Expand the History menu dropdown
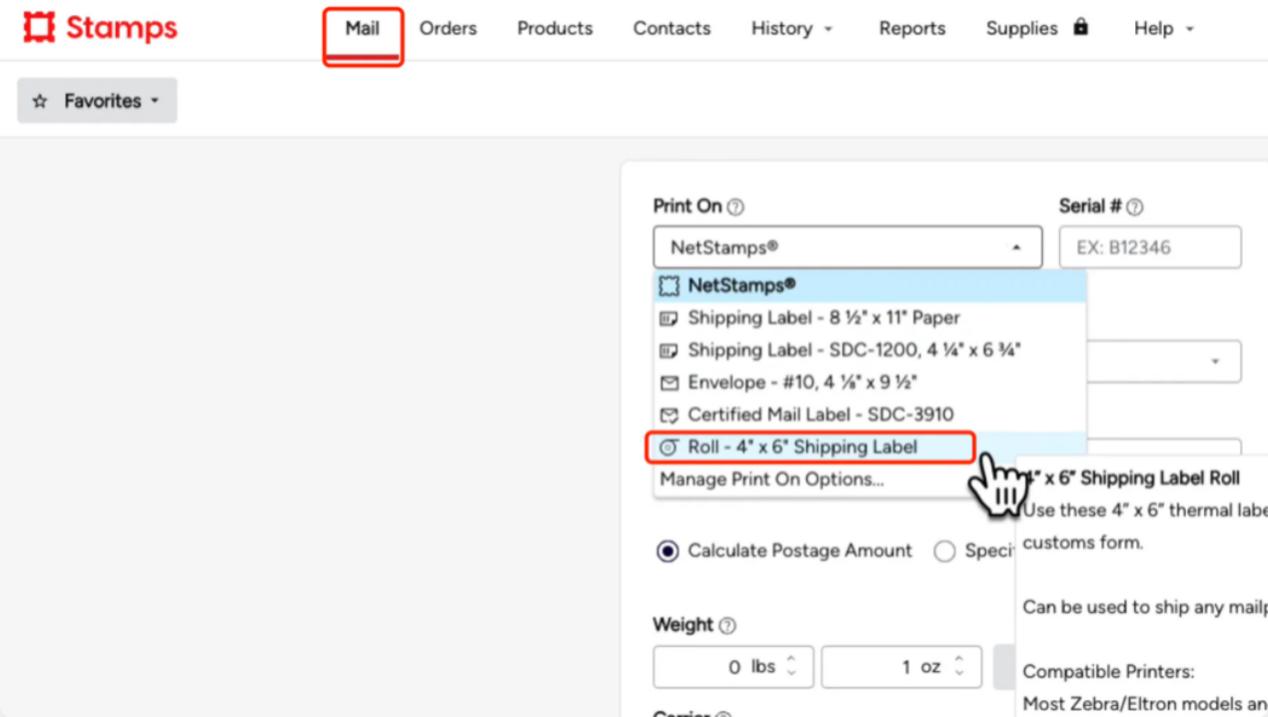This screenshot has height=717, width=1268. point(791,29)
